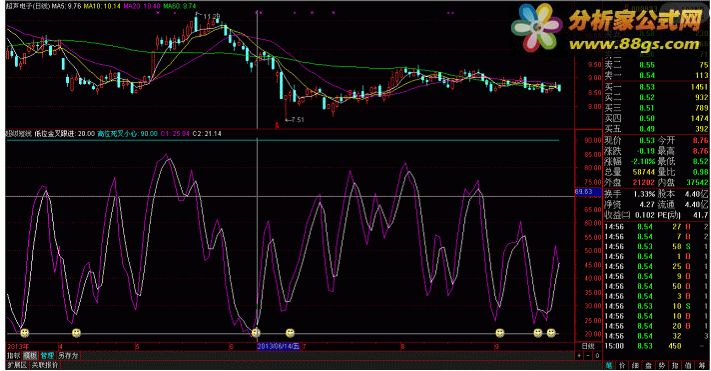Click 管理 to manage indicators
The height and width of the screenshot is (371, 711).
coord(47,356)
